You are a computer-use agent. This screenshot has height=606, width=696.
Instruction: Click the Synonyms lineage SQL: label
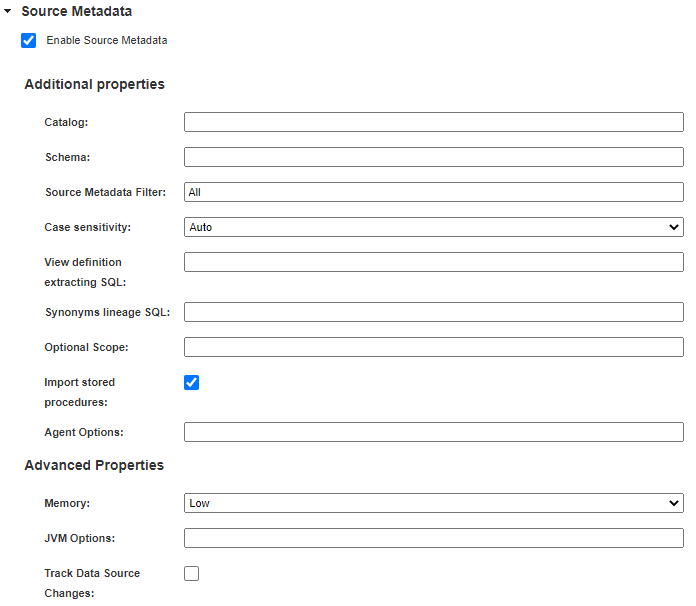pyautogui.click(x=107, y=312)
